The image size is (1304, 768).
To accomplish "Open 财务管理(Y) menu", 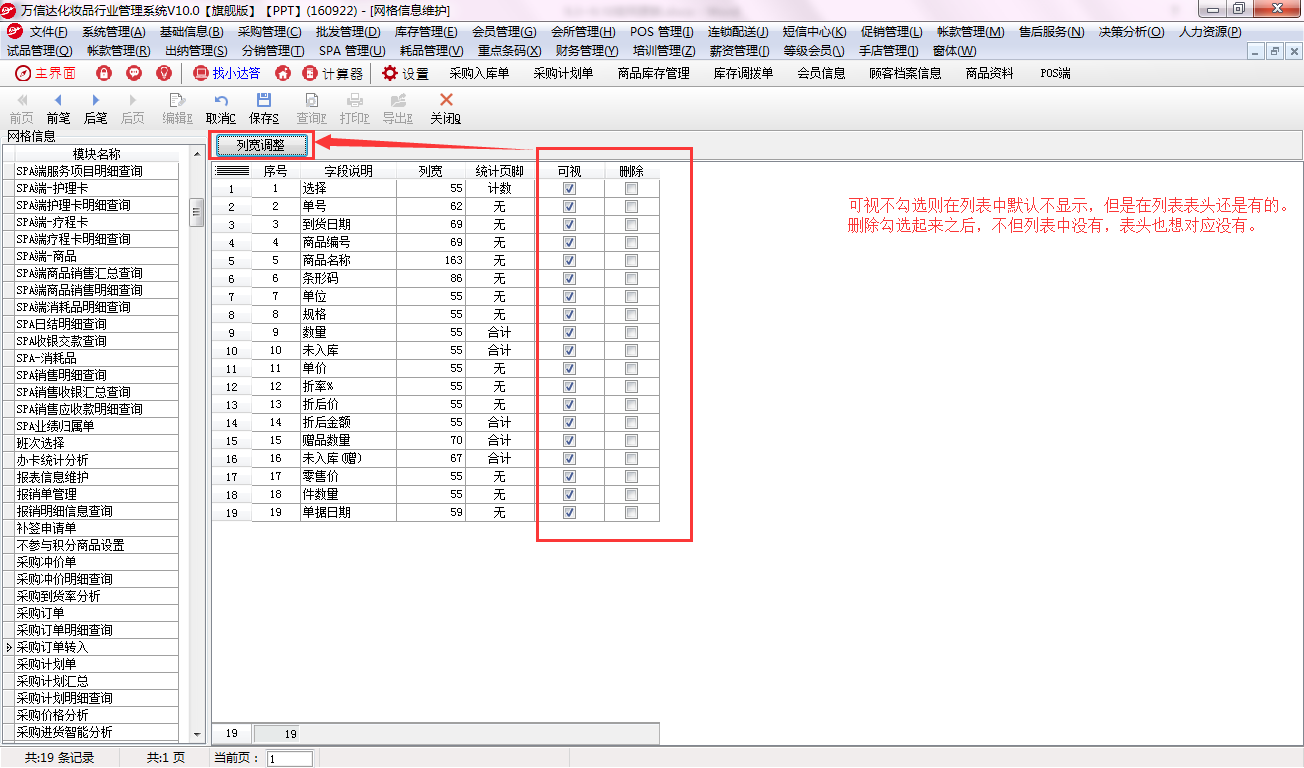I will 587,50.
